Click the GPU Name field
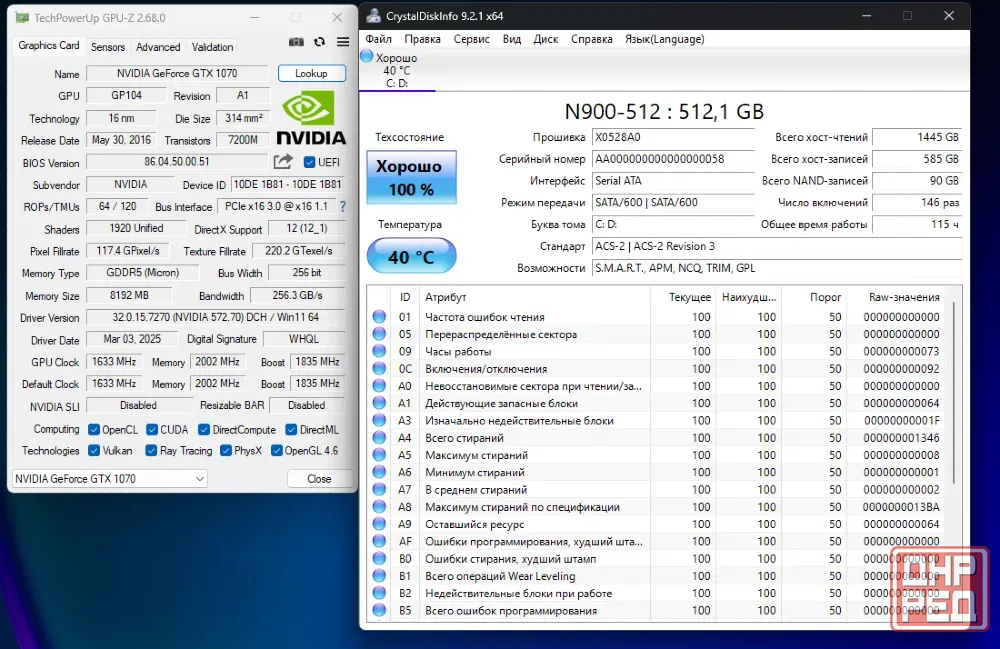Image resolution: width=1000 pixels, height=649 pixels. pyautogui.click(x=177, y=73)
